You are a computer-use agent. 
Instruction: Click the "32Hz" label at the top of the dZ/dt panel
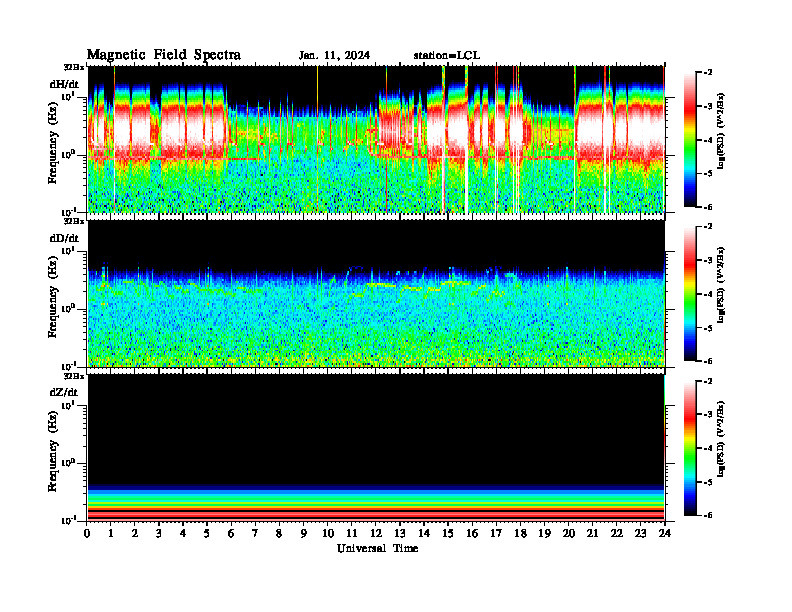pos(74,376)
